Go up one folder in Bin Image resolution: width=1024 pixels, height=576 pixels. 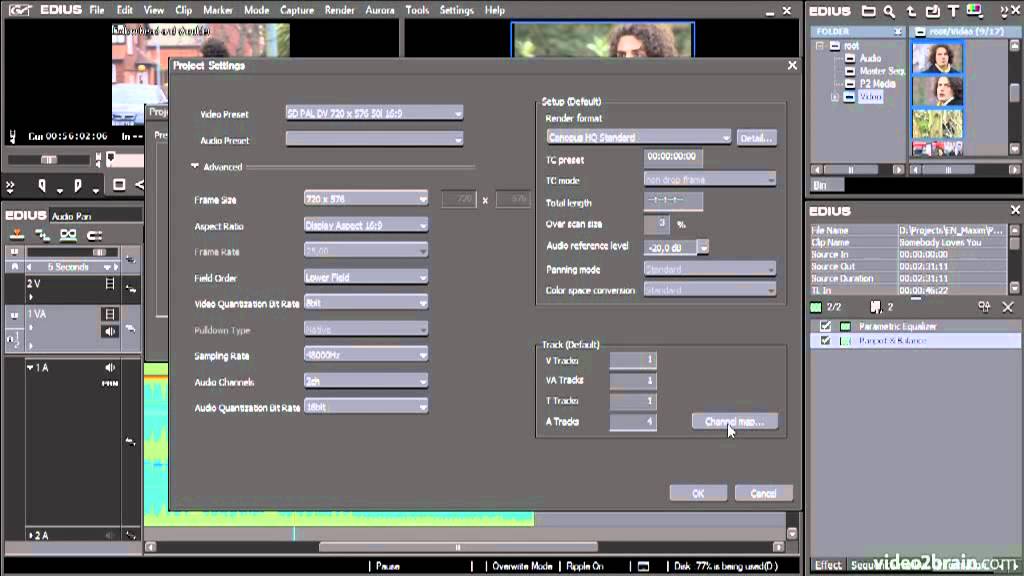point(911,11)
